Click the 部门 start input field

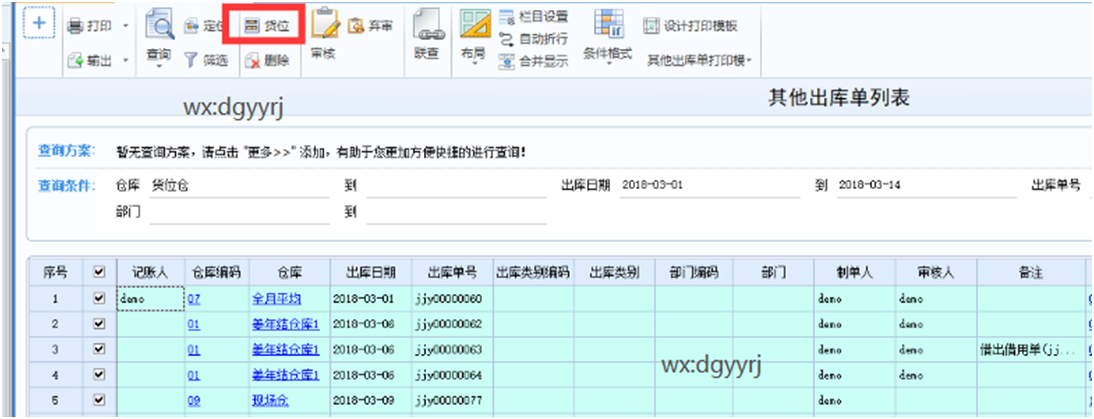tap(239, 213)
